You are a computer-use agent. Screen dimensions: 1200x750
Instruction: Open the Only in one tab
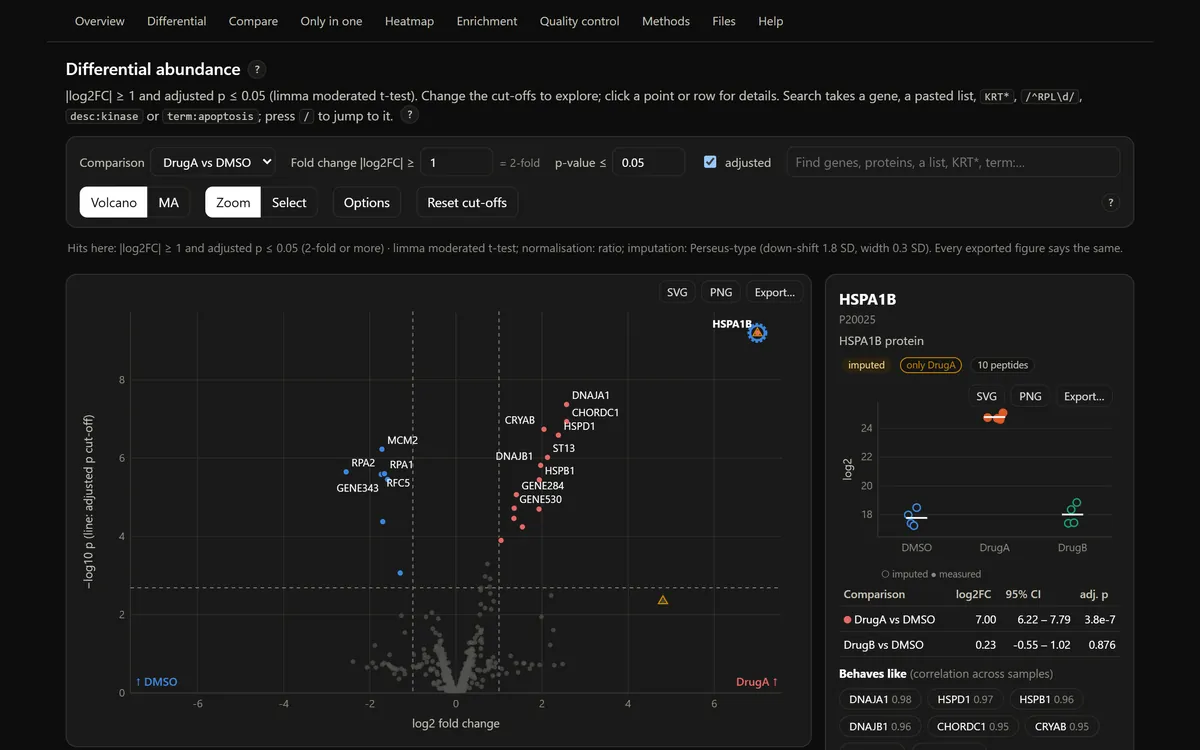point(332,21)
